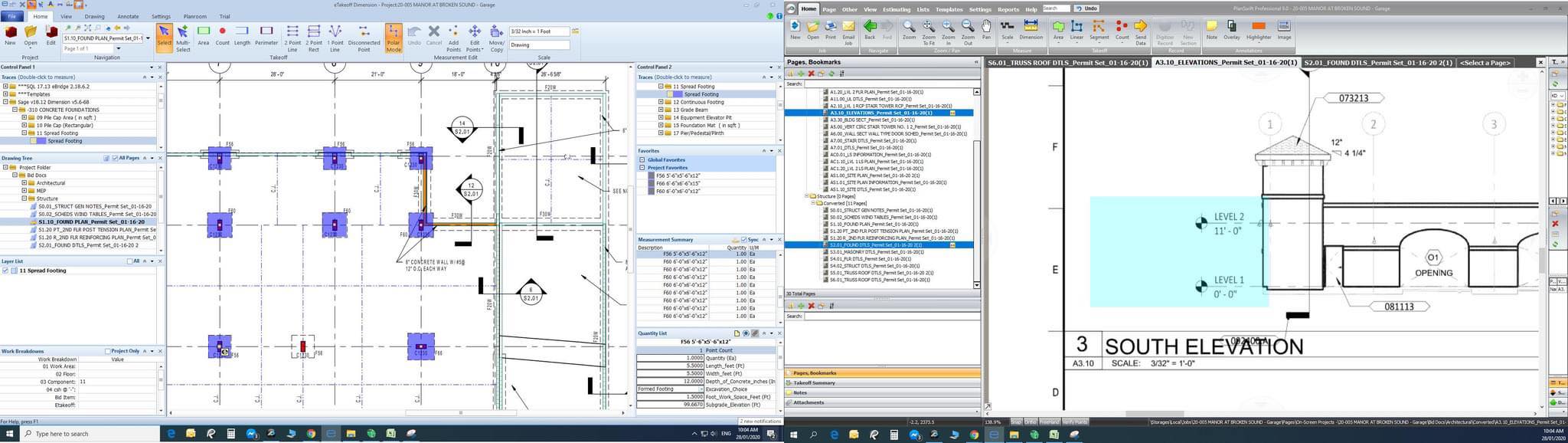Switch to the S6.01_TRUSS ROOF DTLS tab
Screen dimensions: 1568x443
[1067, 63]
